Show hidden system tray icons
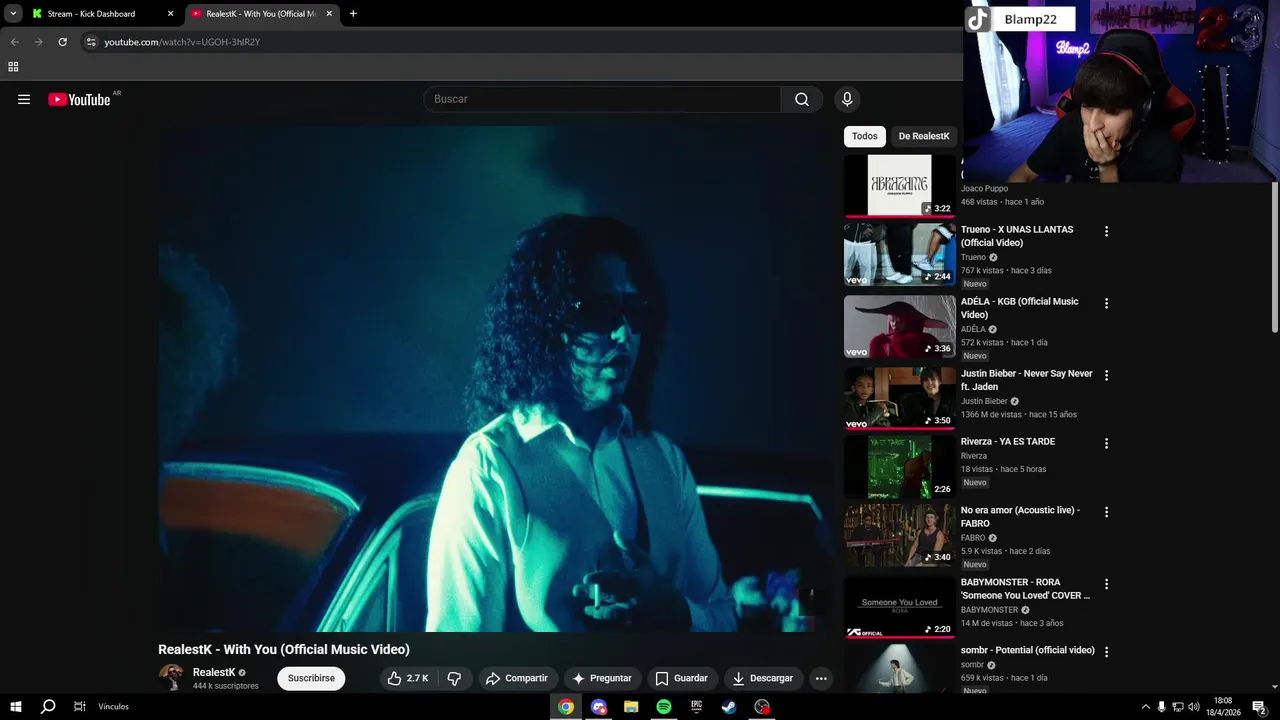Screen dimensions: 1280x720 (1145, 707)
